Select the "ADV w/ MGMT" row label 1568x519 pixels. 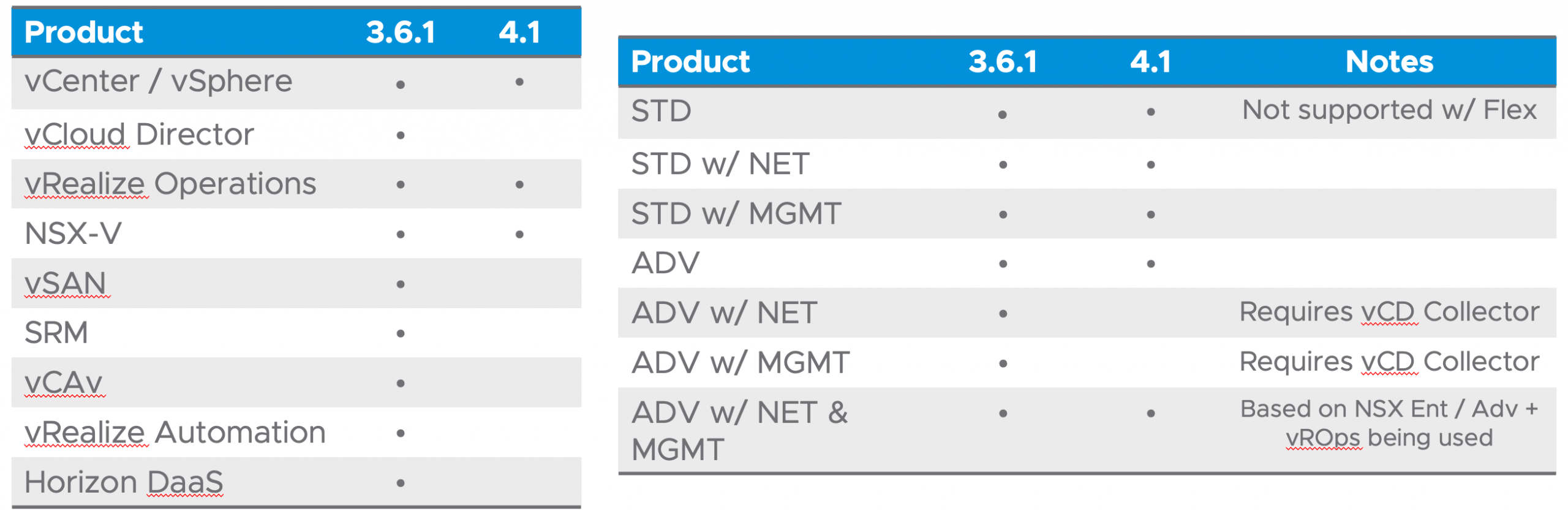click(x=741, y=363)
